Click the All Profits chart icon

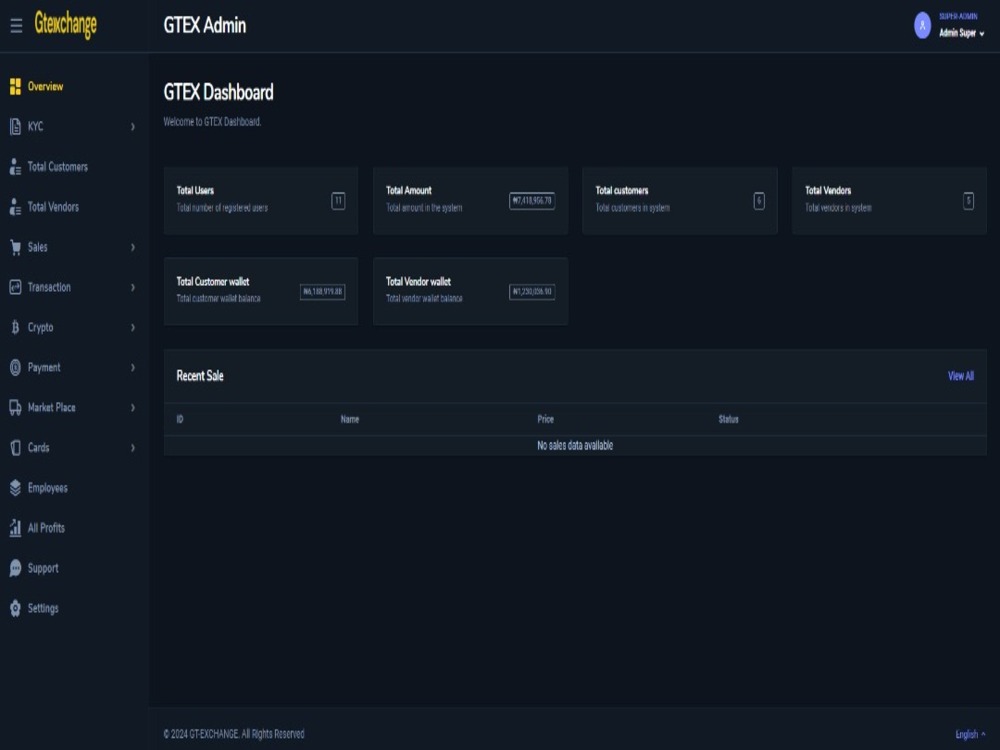pyautogui.click(x=15, y=528)
